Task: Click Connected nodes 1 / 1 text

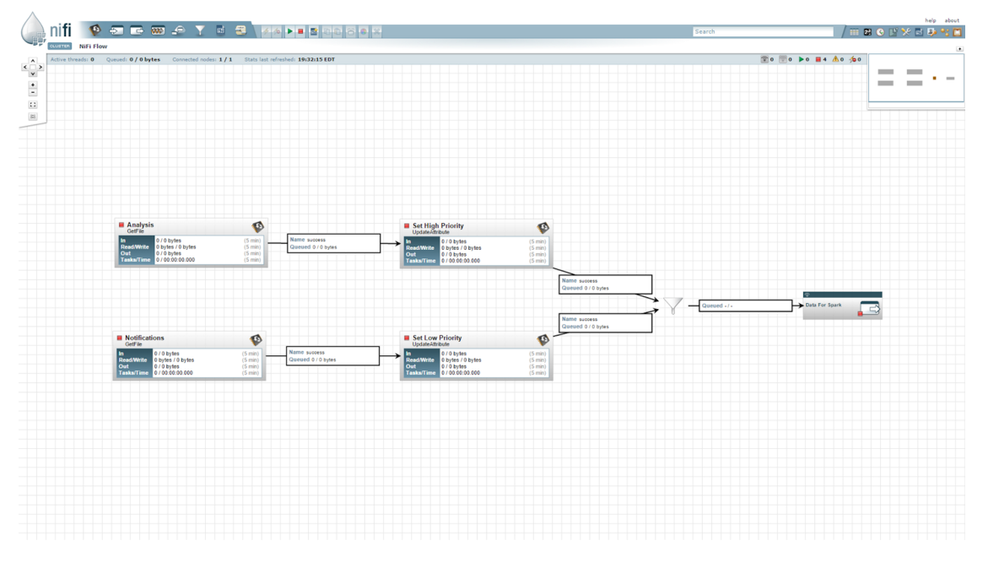Action: [202, 59]
